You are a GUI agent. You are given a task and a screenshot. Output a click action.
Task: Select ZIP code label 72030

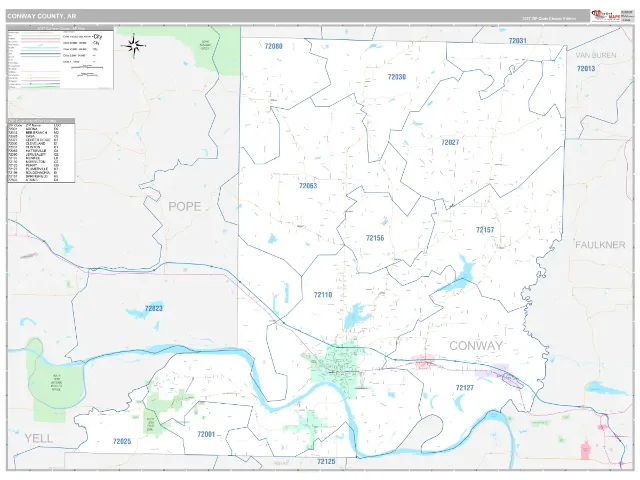tap(397, 77)
